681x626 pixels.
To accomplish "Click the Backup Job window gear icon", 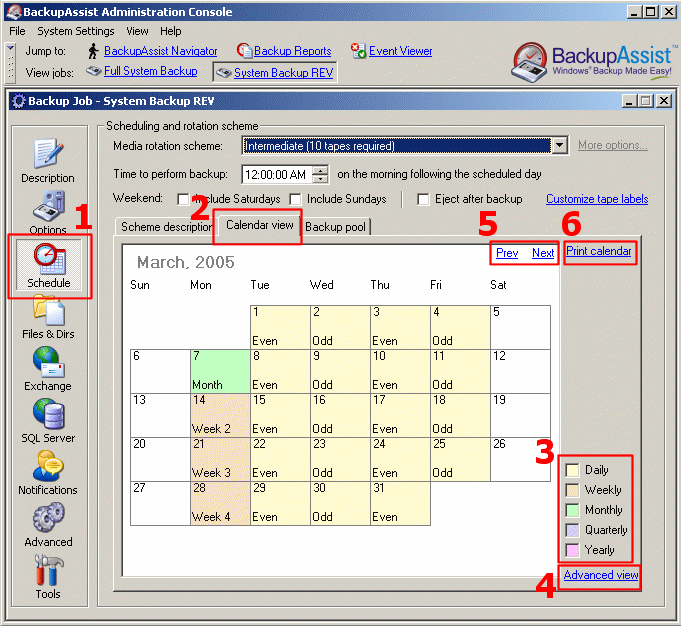I will [x=19, y=101].
